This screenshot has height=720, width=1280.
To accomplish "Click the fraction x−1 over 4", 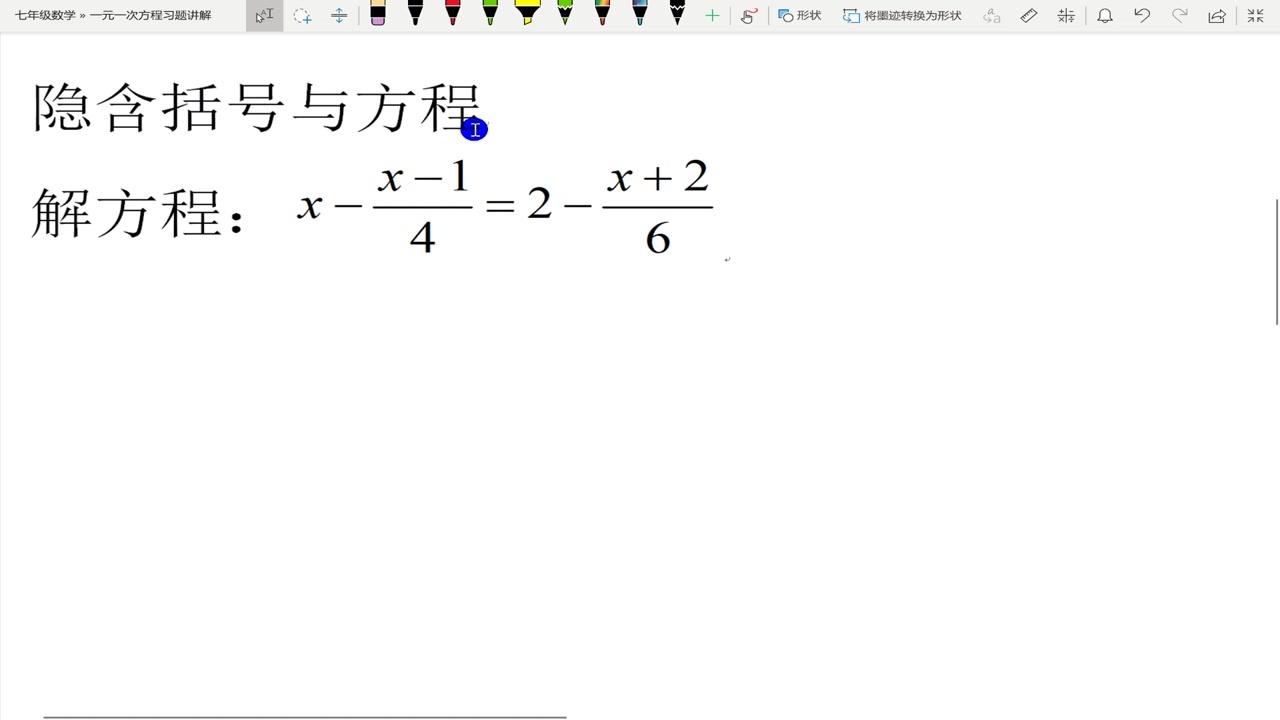I will (x=422, y=208).
